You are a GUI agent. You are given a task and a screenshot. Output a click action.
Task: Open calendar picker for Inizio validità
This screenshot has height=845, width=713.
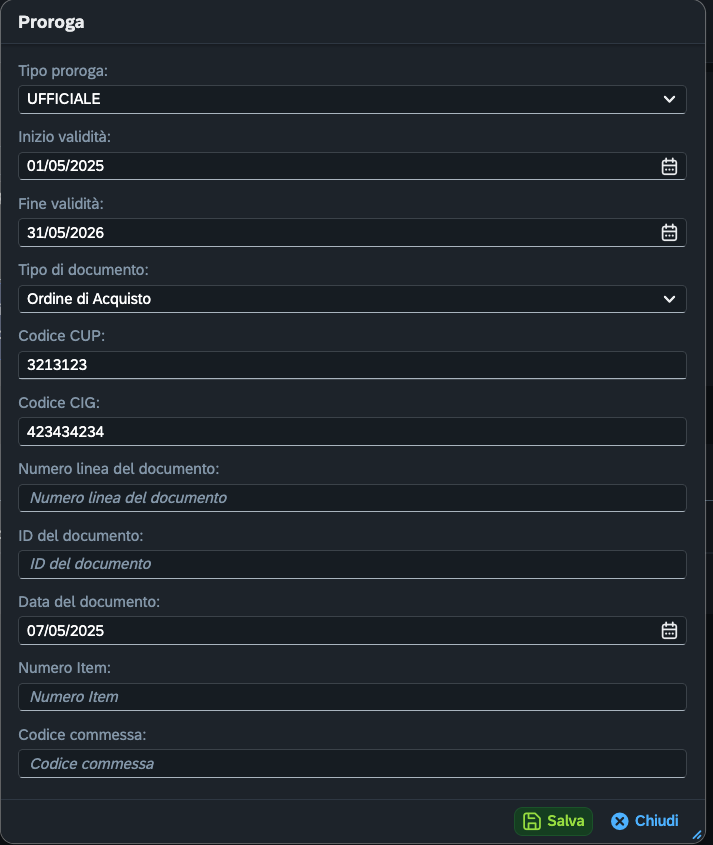pyautogui.click(x=669, y=166)
